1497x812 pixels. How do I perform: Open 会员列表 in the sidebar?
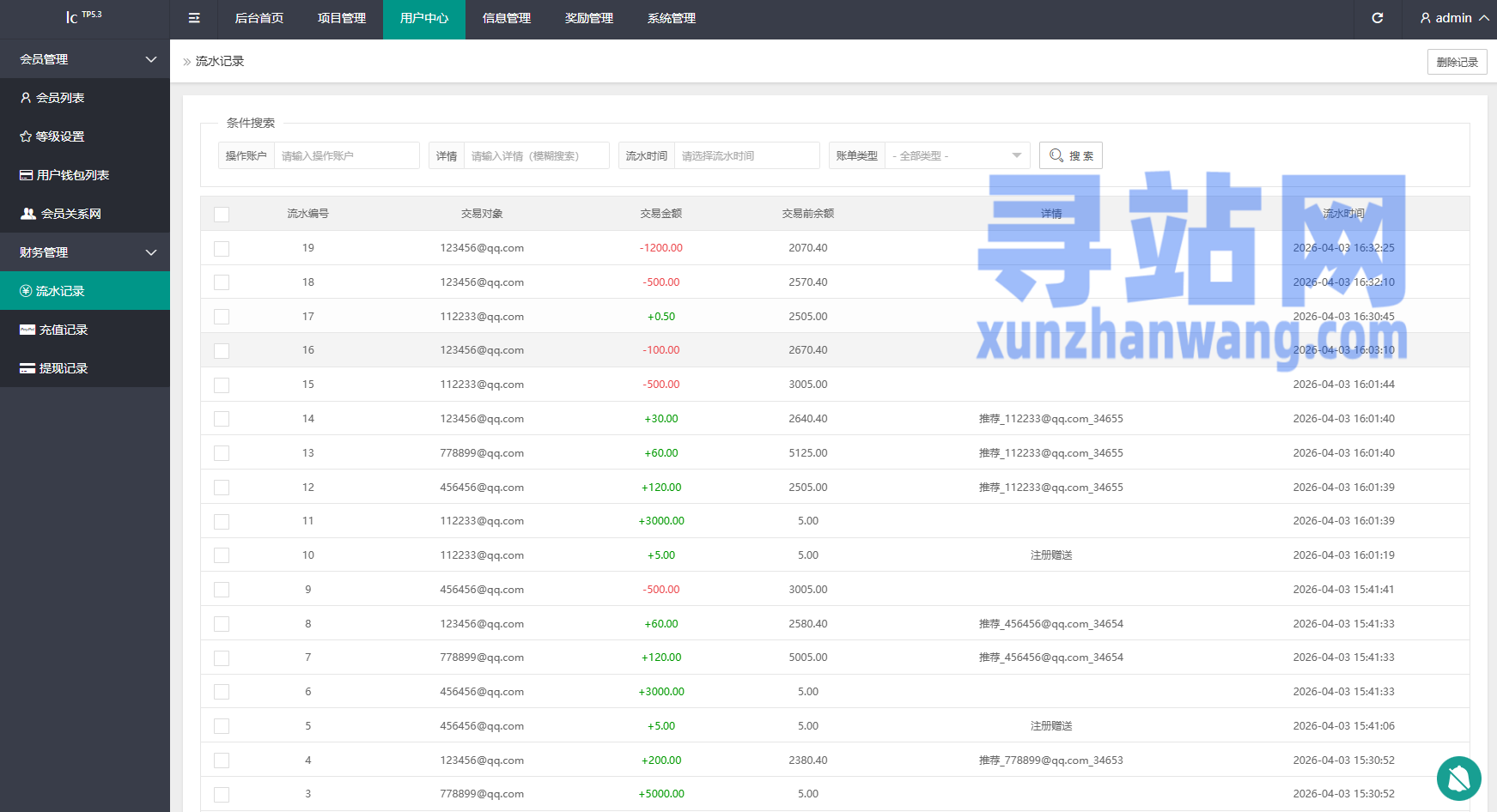[x=85, y=98]
